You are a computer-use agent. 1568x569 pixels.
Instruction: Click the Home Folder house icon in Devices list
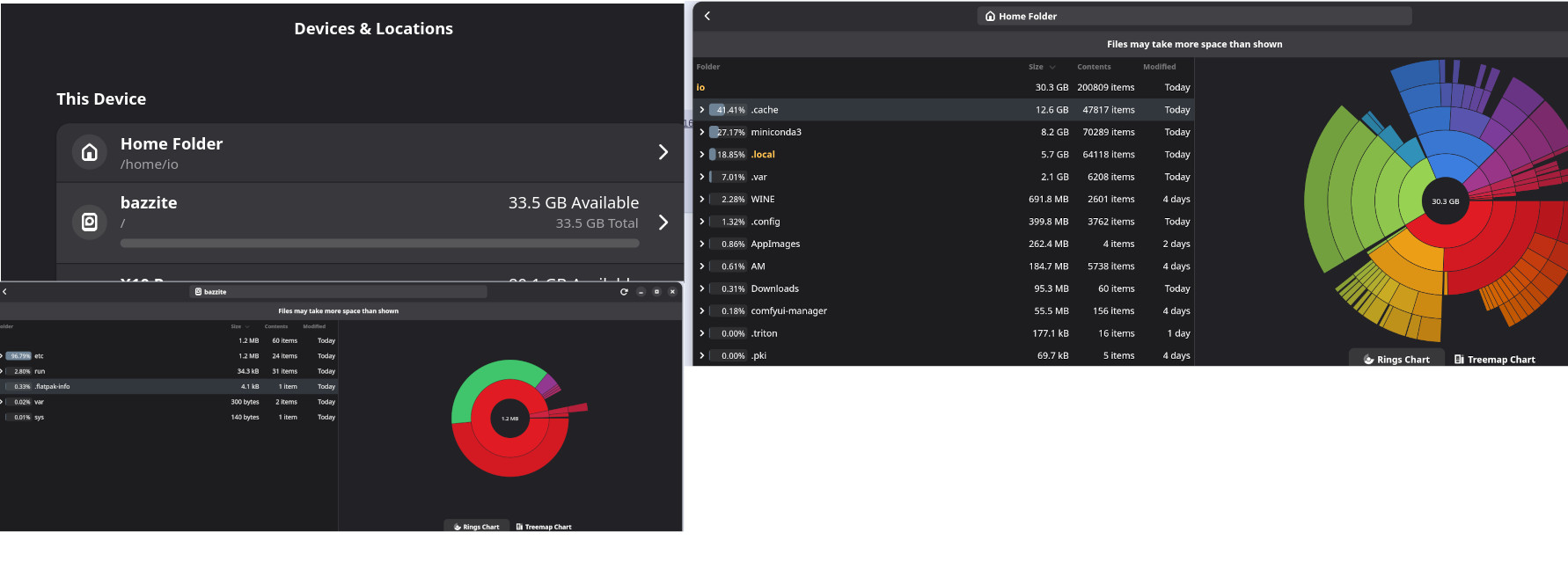[x=89, y=153]
